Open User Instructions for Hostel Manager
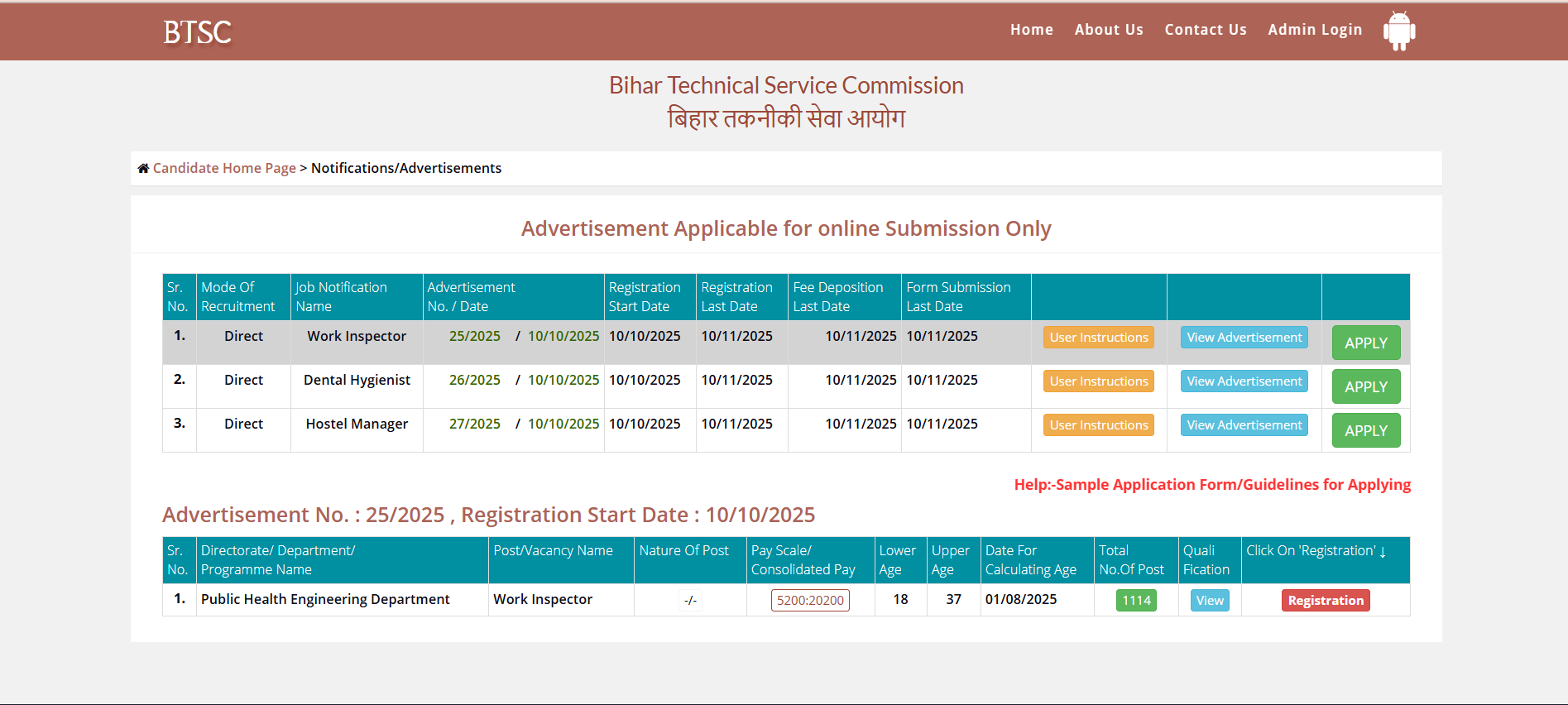The height and width of the screenshot is (705, 1568). 1098,425
